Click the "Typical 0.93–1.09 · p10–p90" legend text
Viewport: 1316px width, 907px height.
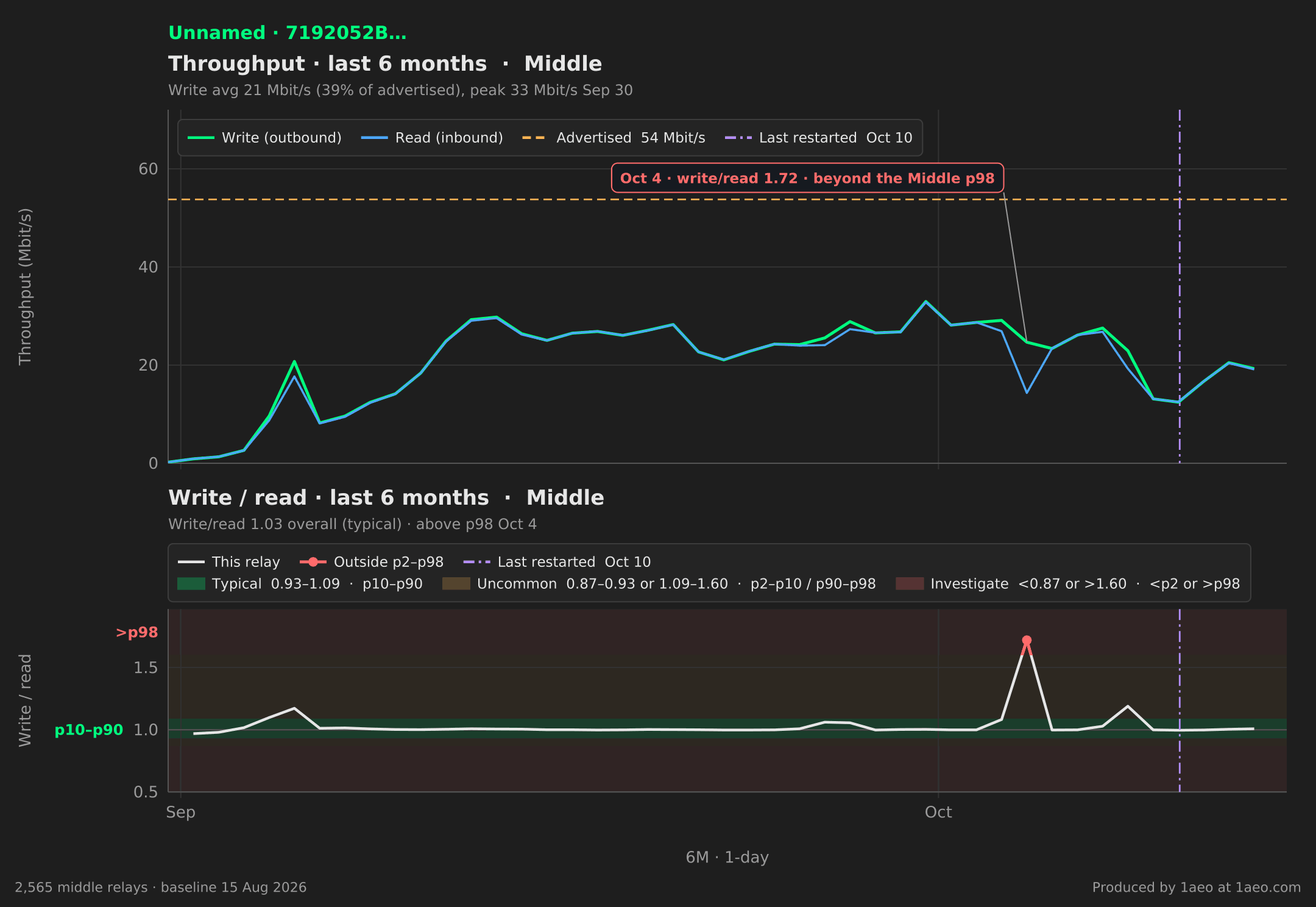coord(317,584)
